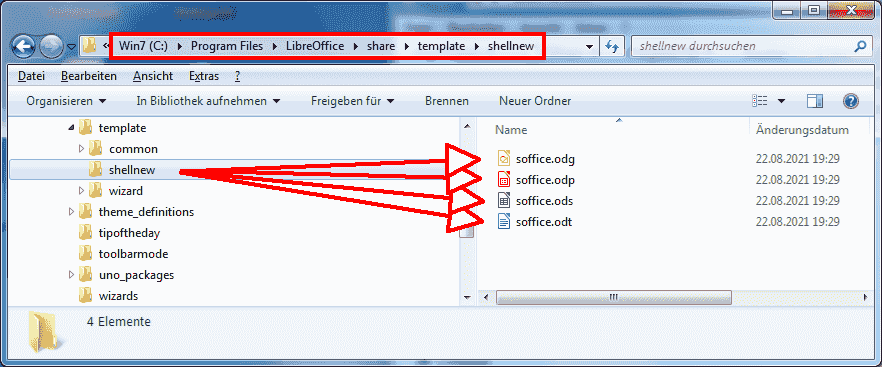
Task: Open the recent locations dropdown arrow
Action: click(71, 47)
